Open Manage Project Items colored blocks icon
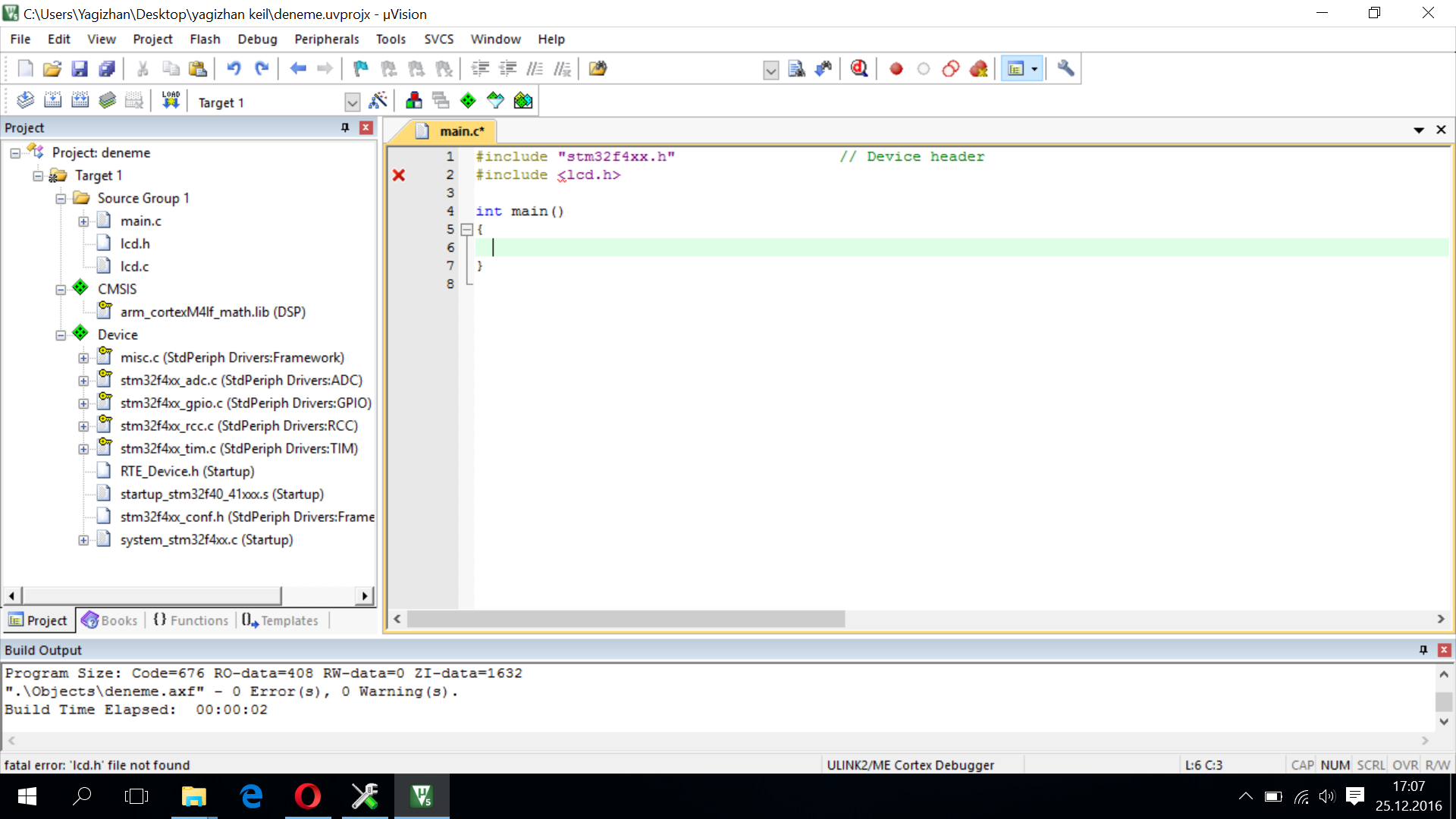Viewport: 1456px width, 819px height. click(x=413, y=101)
